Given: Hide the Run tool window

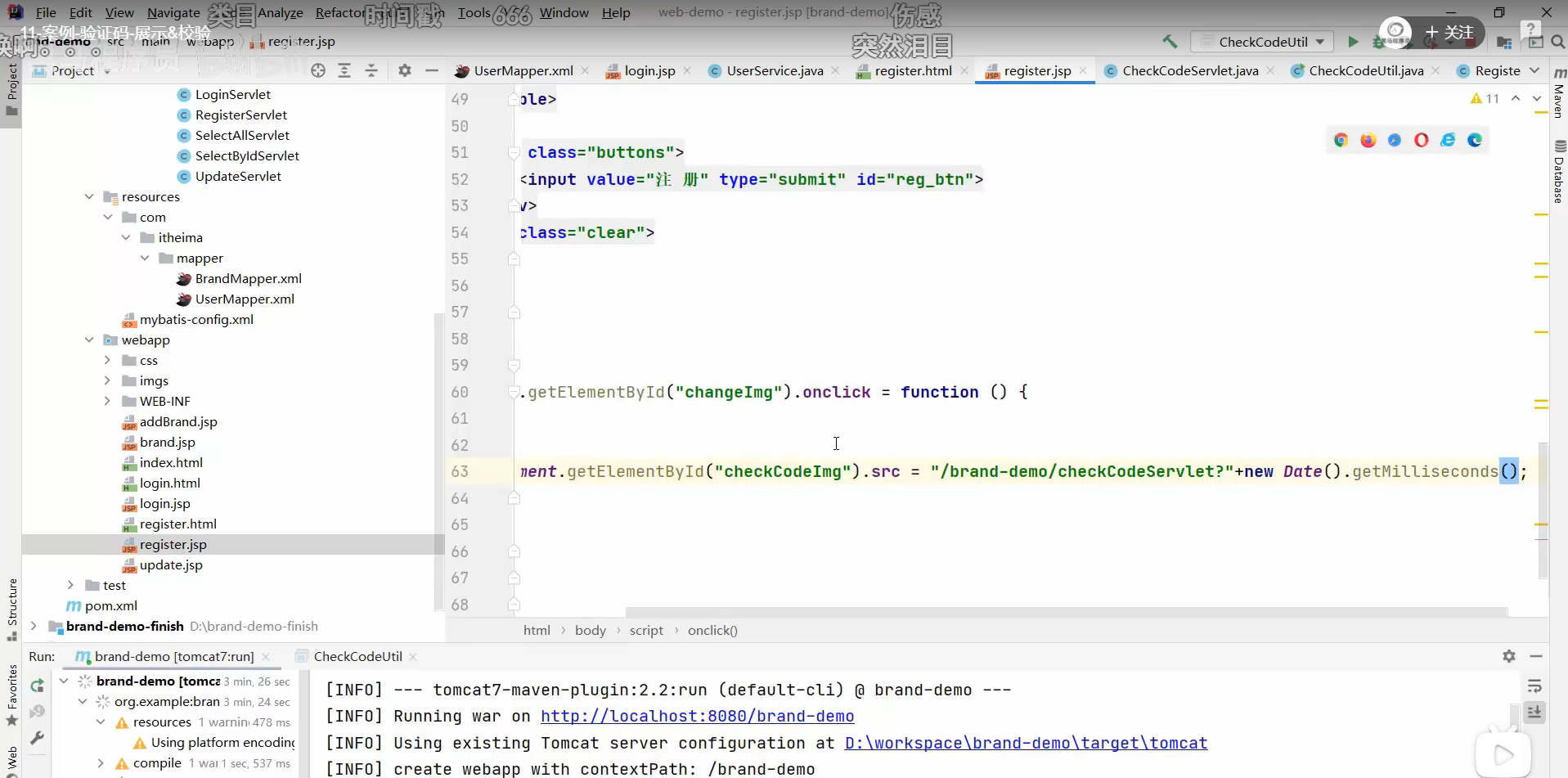Looking at the screenshot, I should pos(1536,656).
